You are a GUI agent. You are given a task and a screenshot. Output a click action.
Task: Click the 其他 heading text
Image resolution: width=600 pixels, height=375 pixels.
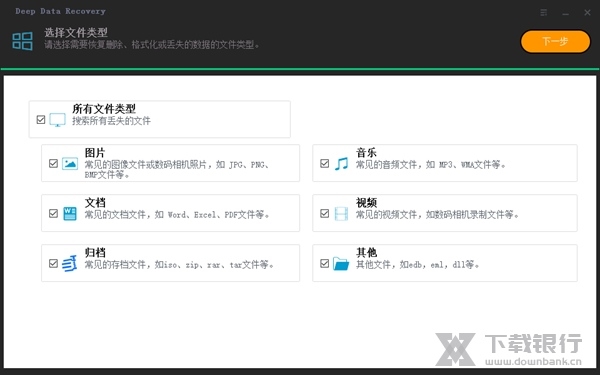pyautogui.click(x=366, y=253)
